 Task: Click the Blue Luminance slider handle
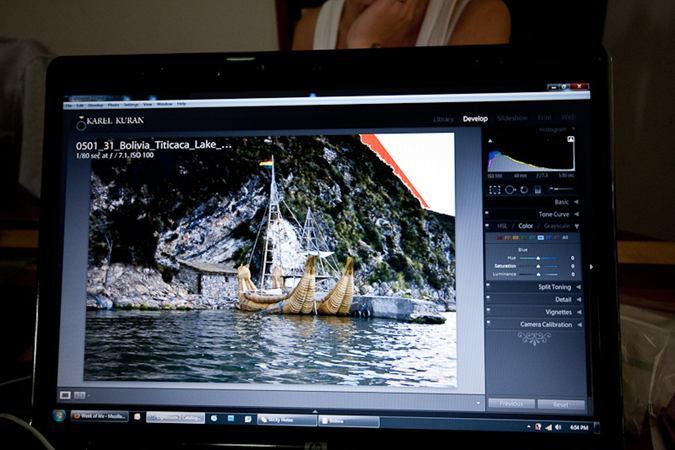pyautogui.click(x=538, y=274)
